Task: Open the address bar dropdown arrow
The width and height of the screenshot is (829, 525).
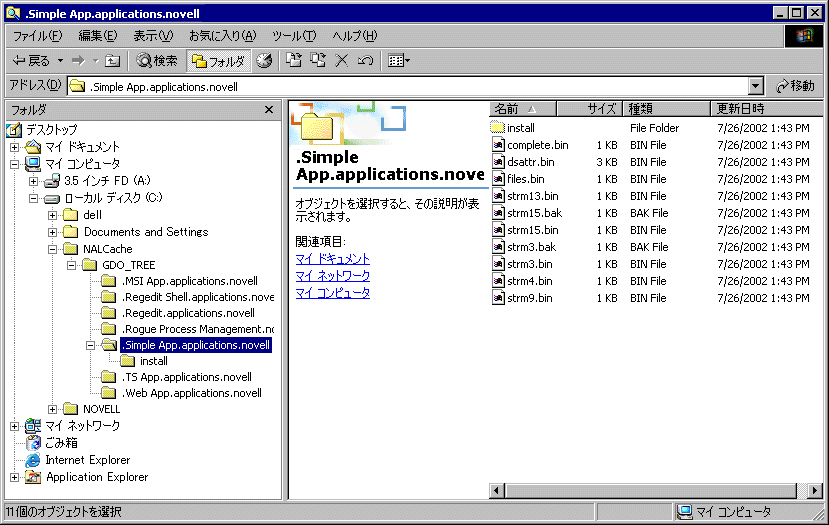Action: [755, 86]
